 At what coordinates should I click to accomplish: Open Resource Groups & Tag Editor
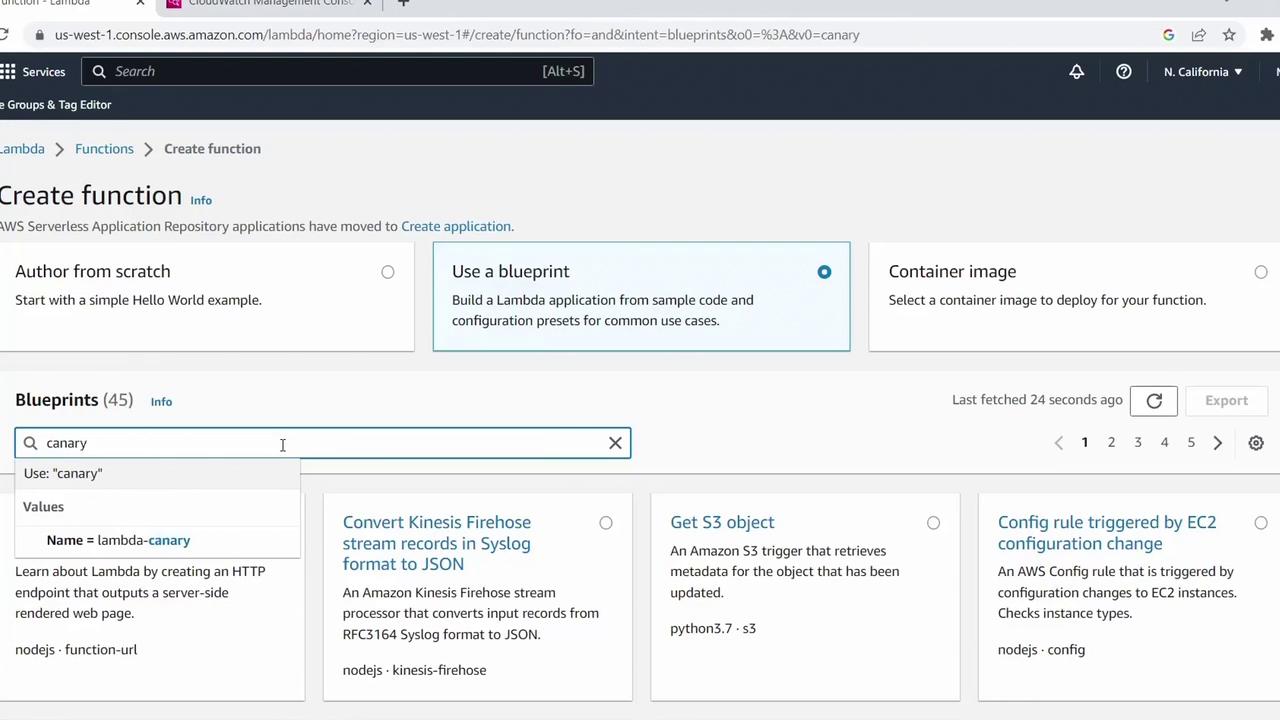[x=56, y=105]
